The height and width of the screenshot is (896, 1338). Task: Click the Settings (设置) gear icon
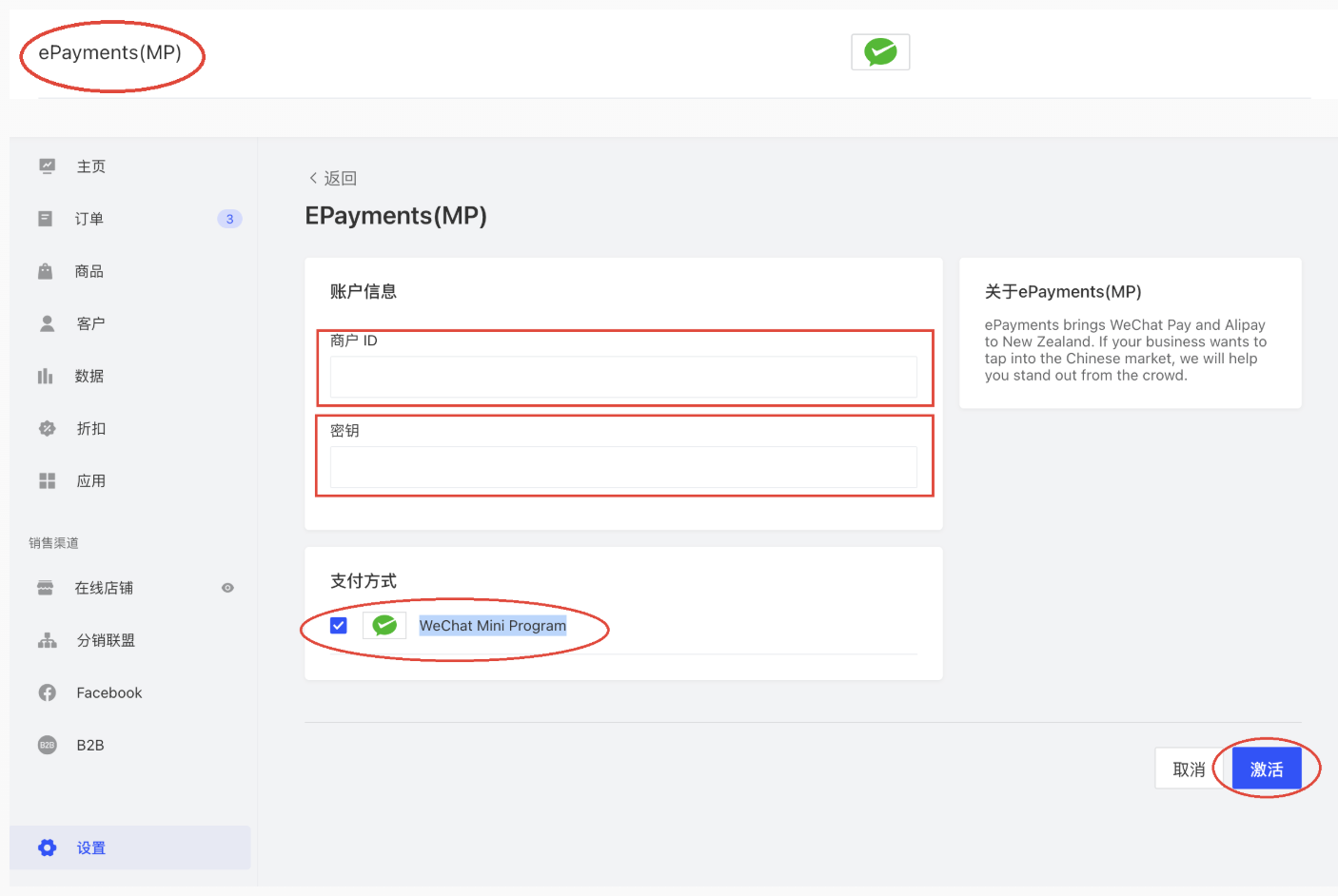pos(47,847)
